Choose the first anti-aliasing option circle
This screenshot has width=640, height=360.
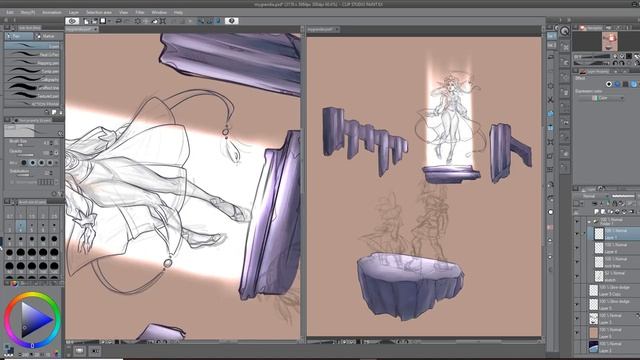point(24,163)
